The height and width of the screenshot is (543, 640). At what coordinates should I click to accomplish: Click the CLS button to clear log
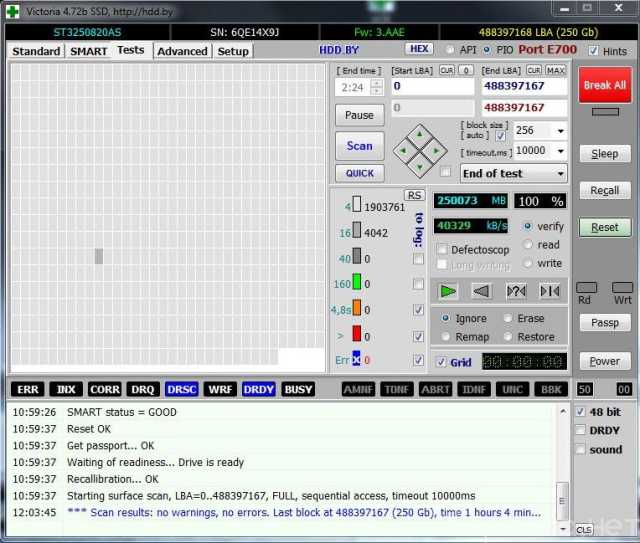point(584,529)
